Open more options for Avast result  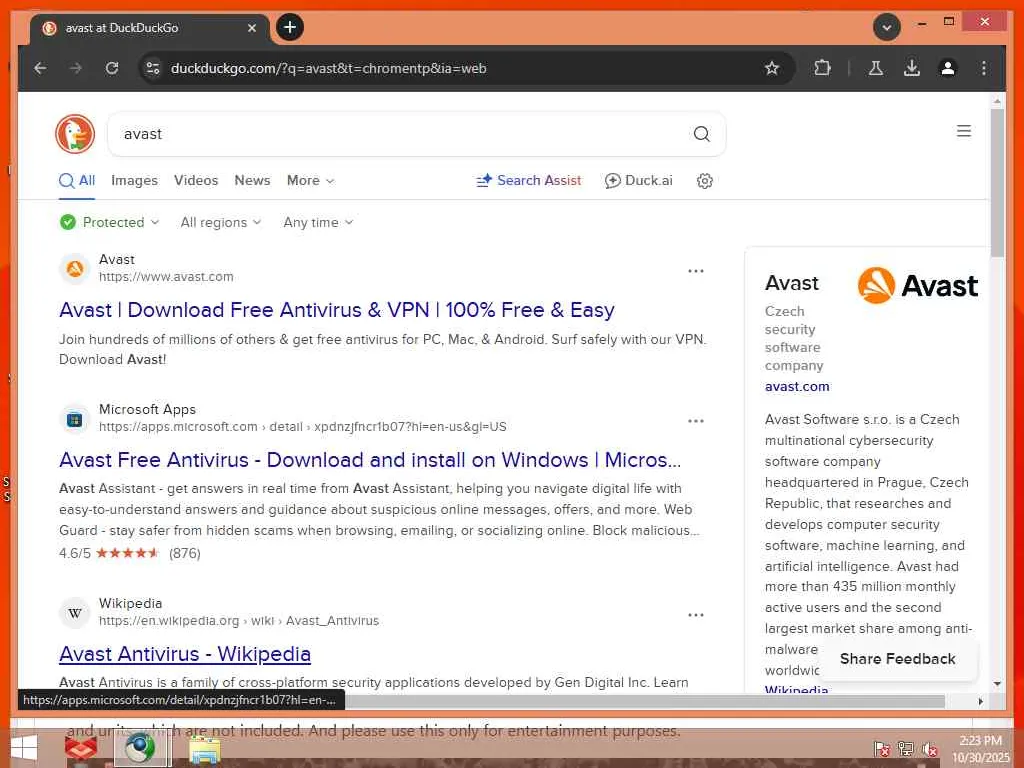tap(696, 271)
